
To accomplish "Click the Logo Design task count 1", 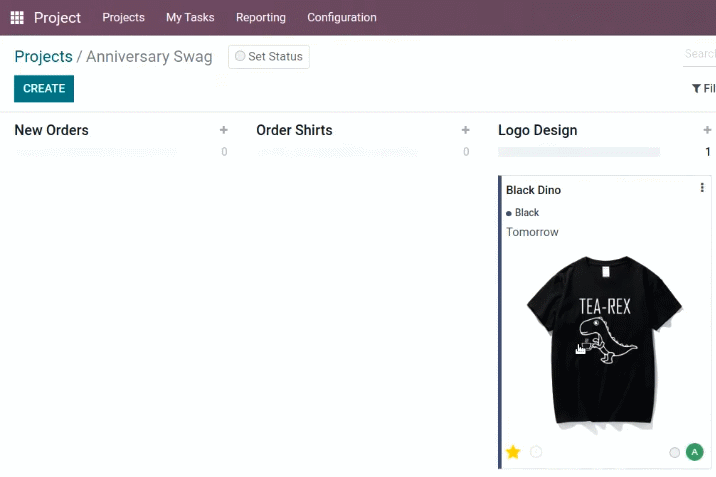I will pyautogui.click(x=708, y=152).
